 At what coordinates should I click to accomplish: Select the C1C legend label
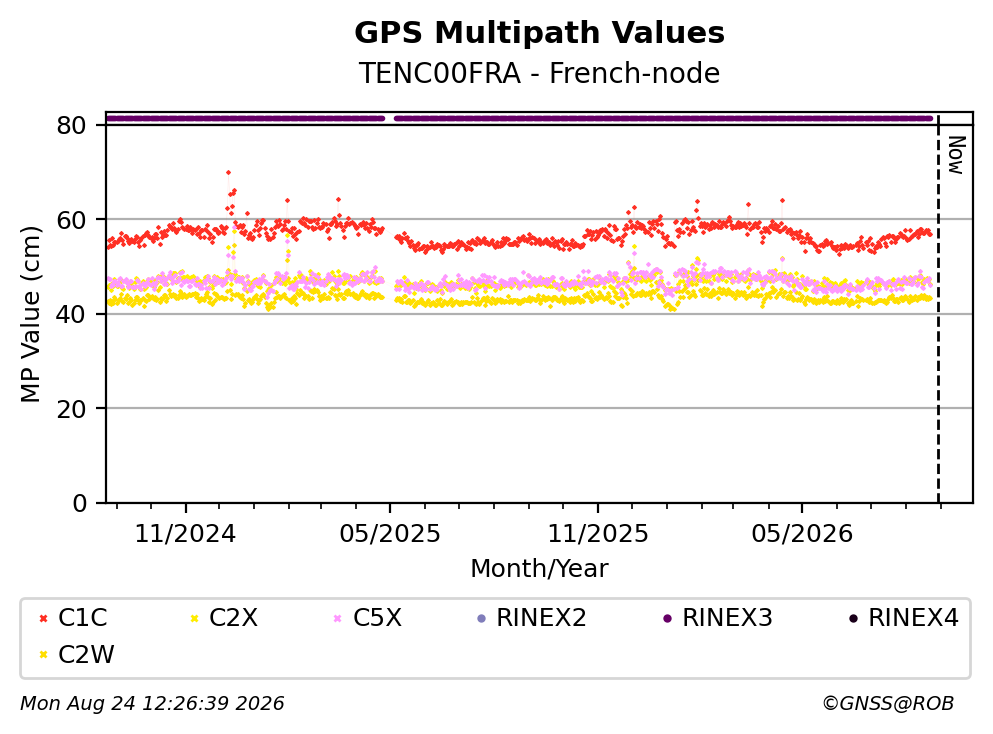[82, 618]
